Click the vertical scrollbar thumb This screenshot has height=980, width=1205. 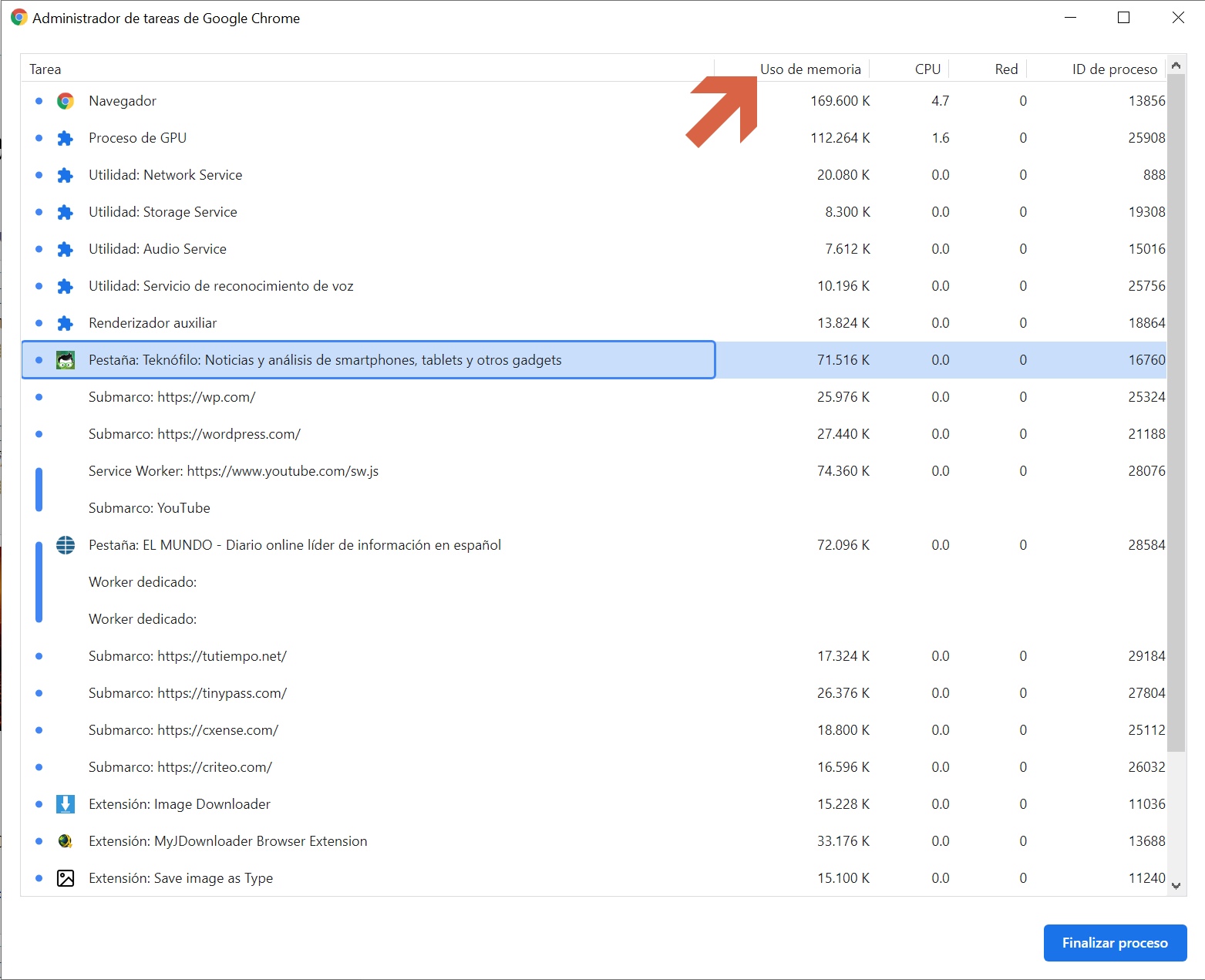(1176, 413)
